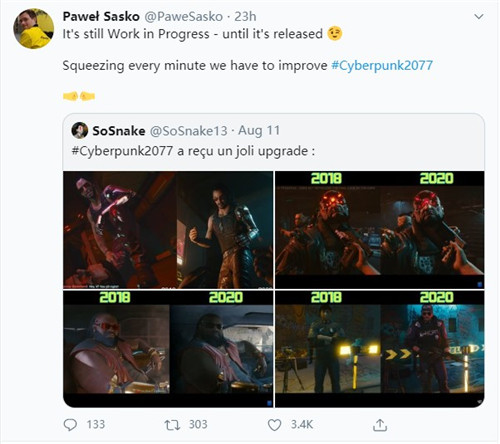Click SoSnake's small avatar in quoted tweet
Viewport: 500px width, 444px height.
pyautogui.click(x=80, y=130)
